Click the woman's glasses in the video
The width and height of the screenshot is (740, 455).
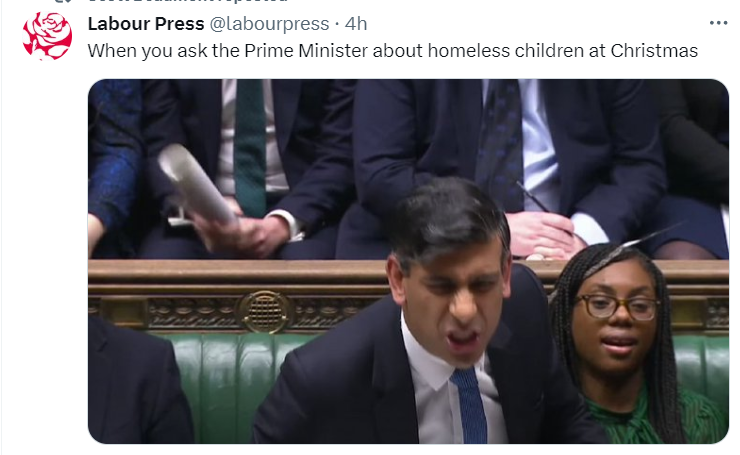pyautogui.click(x=617, y=306)
